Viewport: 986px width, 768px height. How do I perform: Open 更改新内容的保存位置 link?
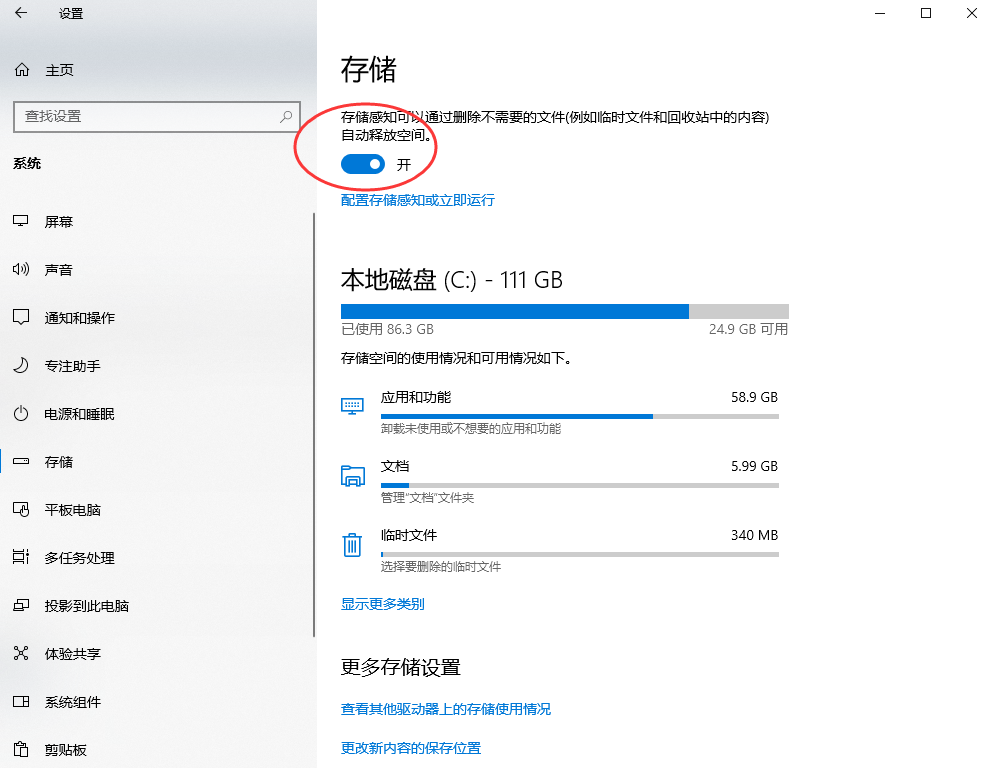tap(411, 748)
